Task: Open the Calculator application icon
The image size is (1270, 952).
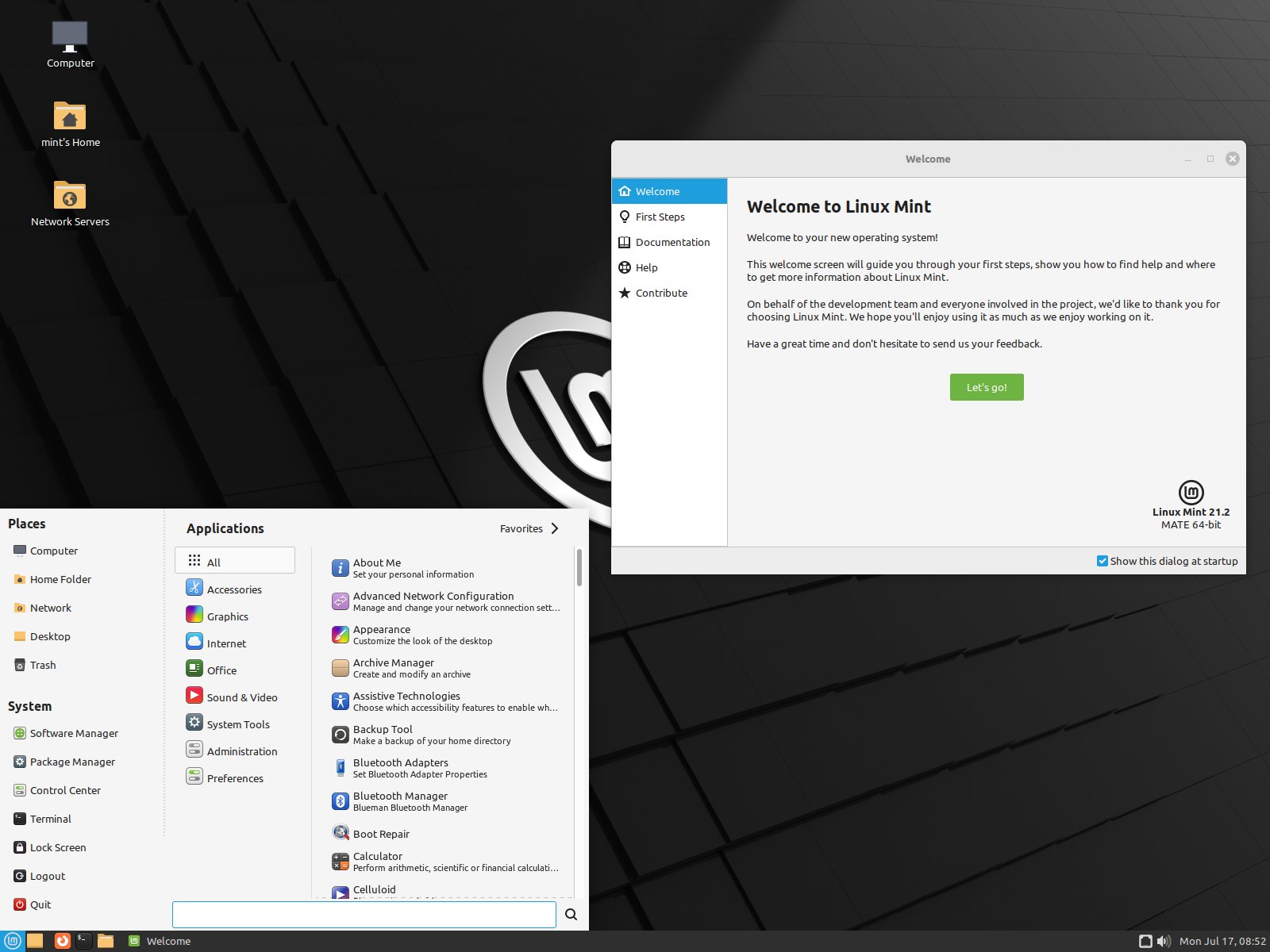Action: pyautogui.click(x=341, y=862)
